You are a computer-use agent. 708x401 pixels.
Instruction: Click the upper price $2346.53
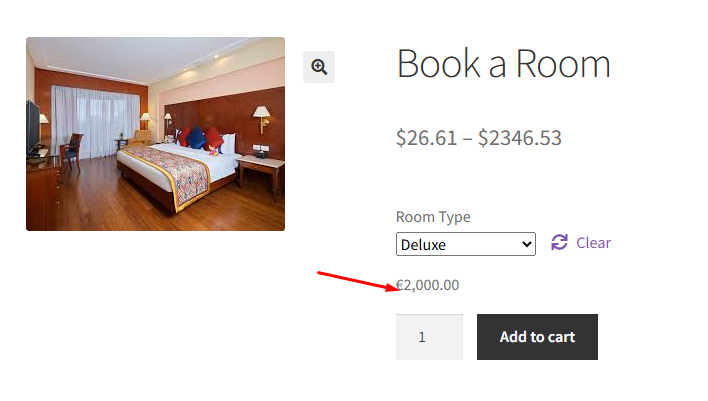click(519, 138)
